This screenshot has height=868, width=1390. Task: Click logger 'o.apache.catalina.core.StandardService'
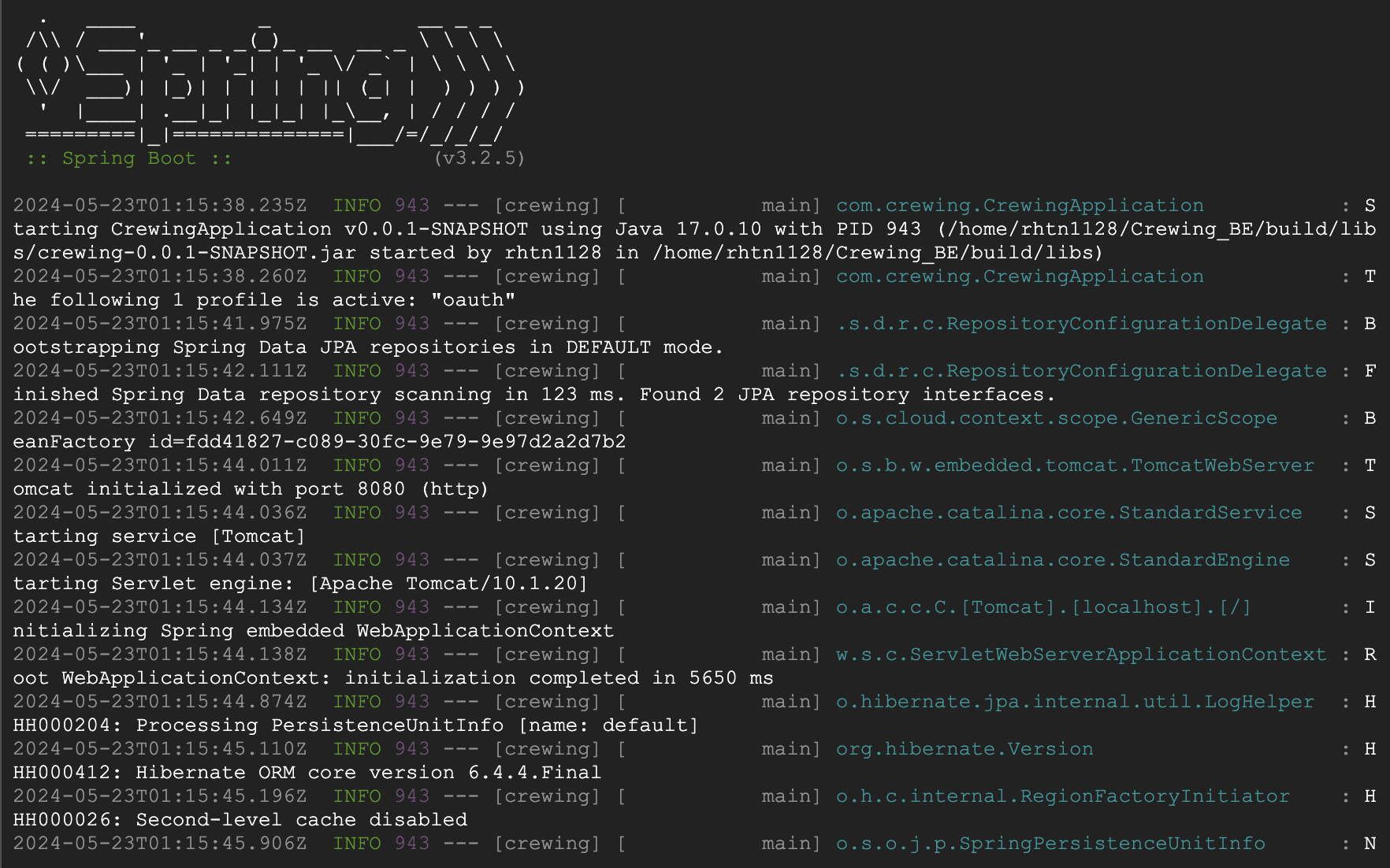tap(1069, 513)
